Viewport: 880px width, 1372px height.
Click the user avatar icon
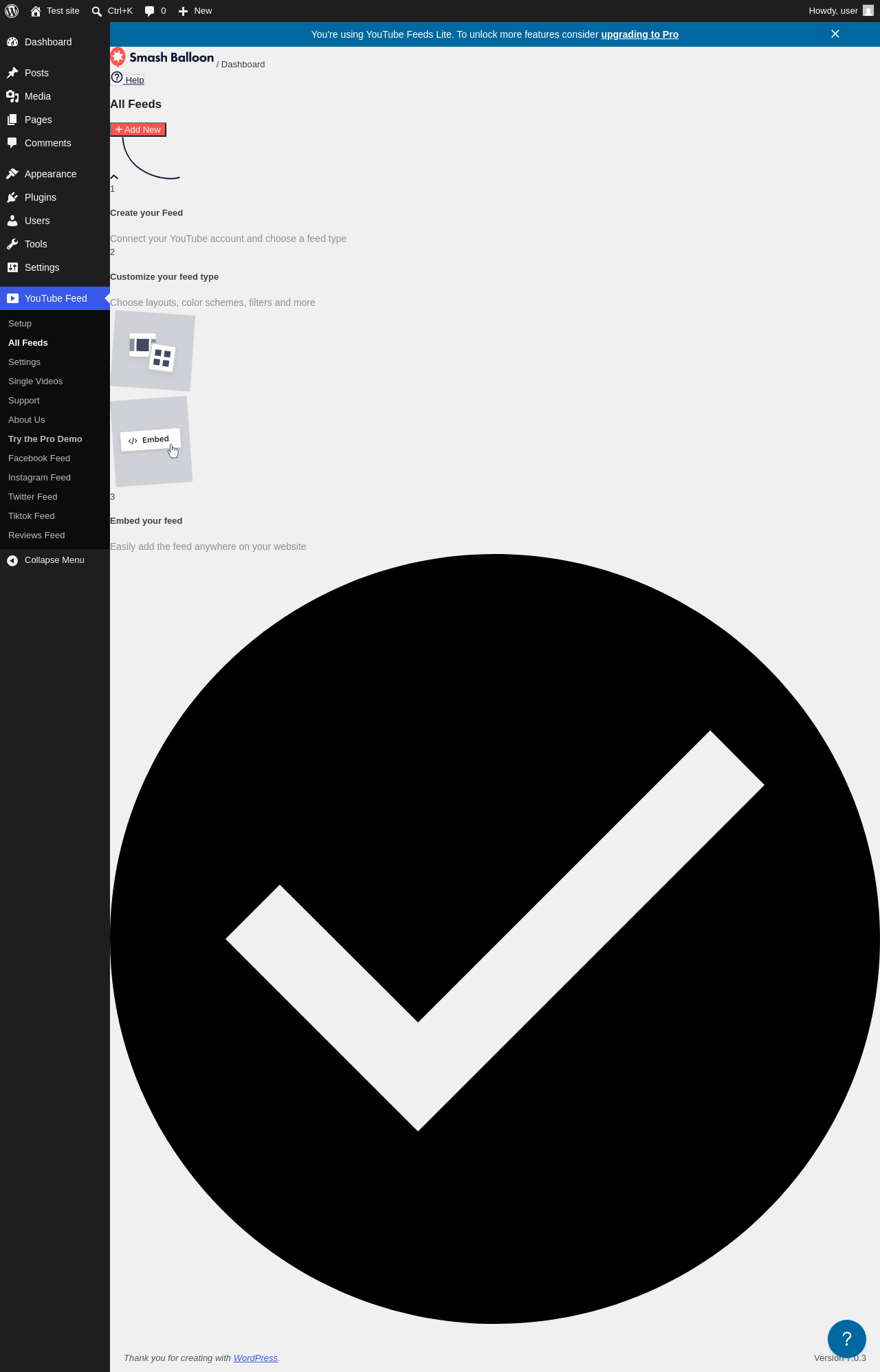pos(868,11)
